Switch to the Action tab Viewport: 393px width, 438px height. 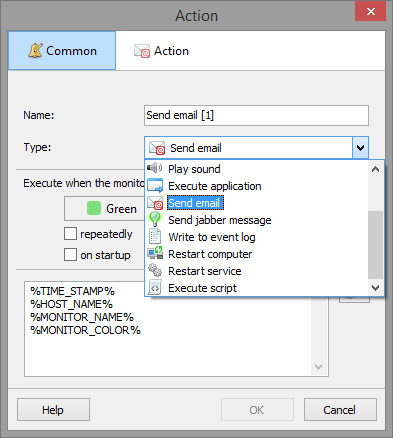tap(161, 51)
